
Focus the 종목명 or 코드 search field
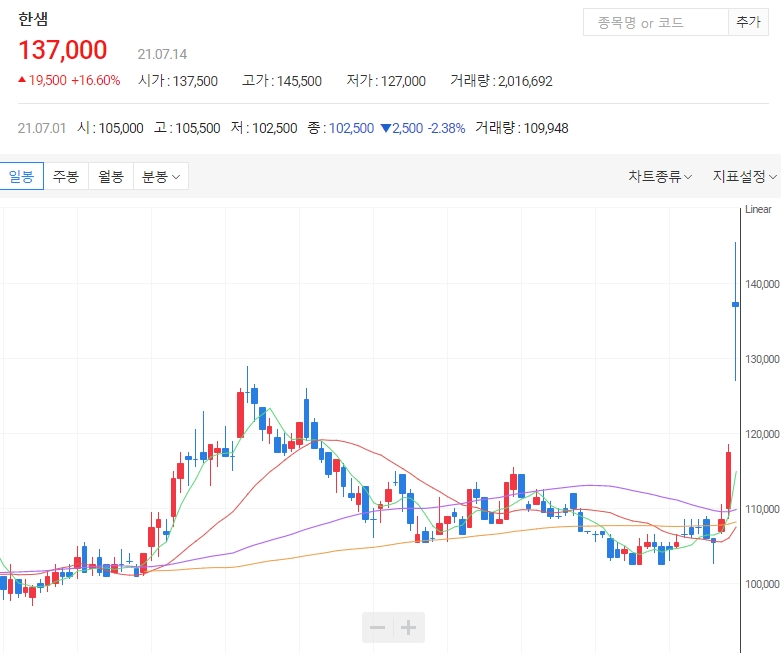(655, 22)
